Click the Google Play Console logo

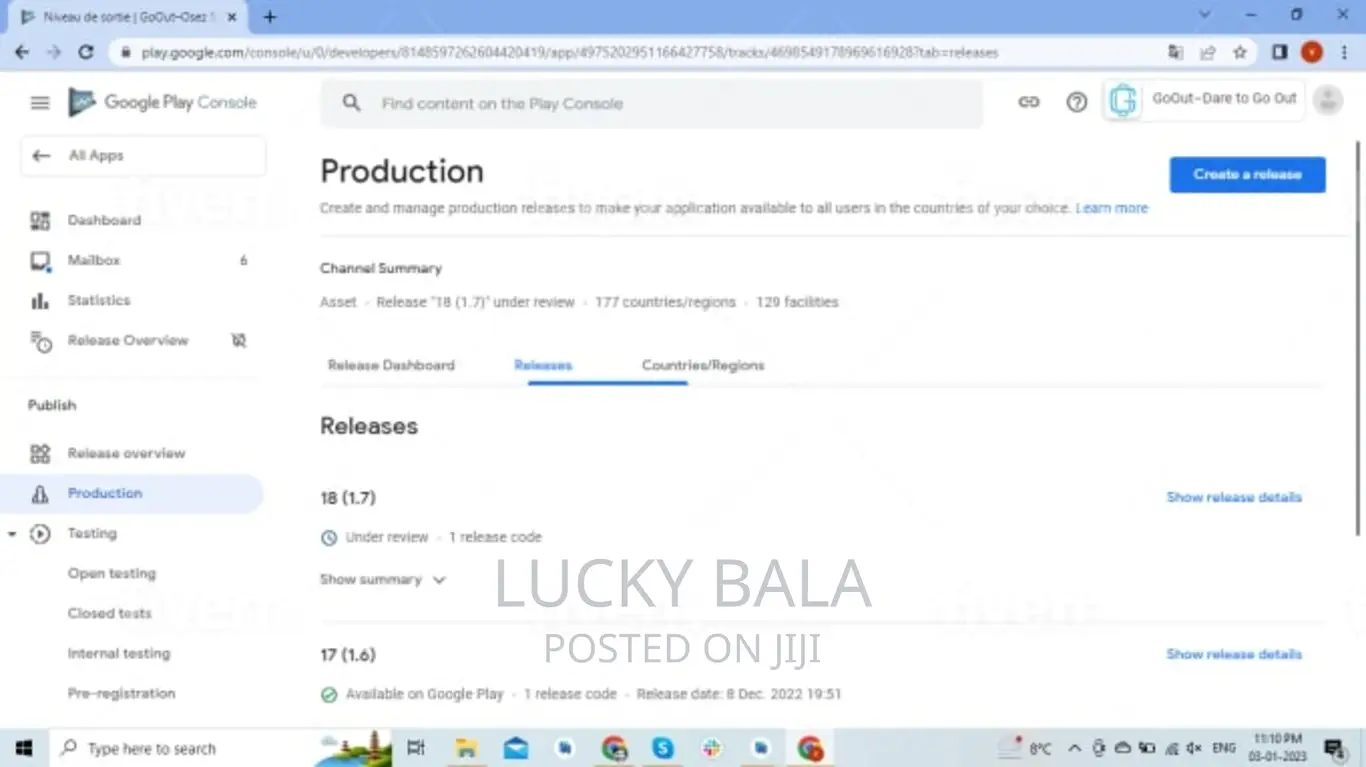coord(163,102)
